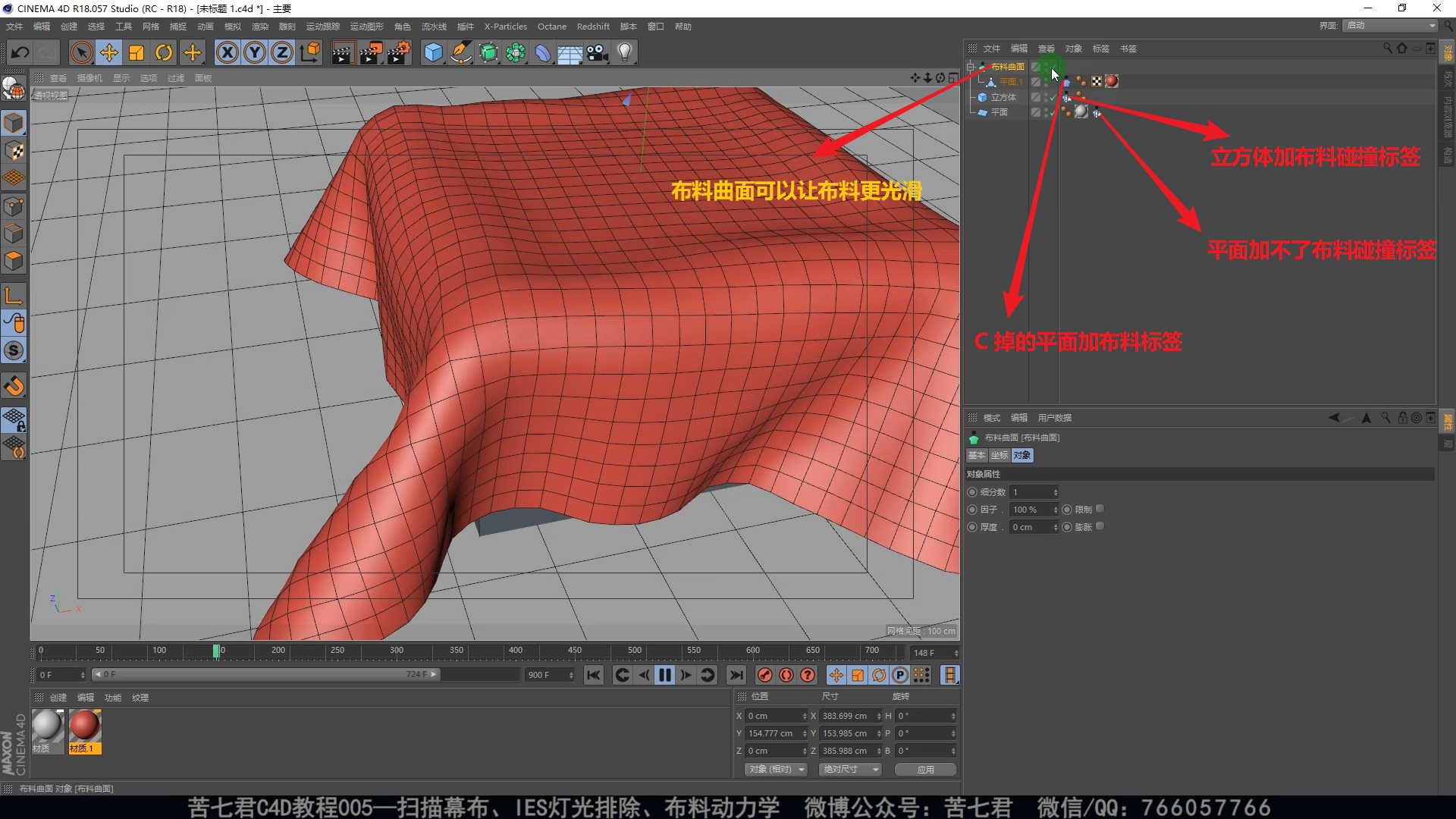Click the light bulb light icon
Viewport: 1456px width, 819px height.
pyautogui.click(x=625, y=52)
